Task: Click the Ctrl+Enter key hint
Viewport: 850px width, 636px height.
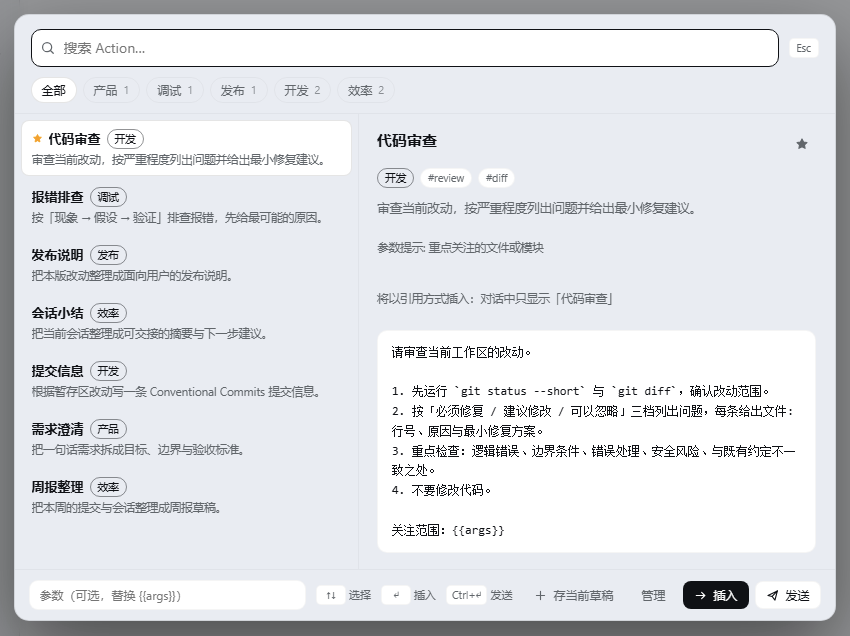Action: (x=466, y=595)
